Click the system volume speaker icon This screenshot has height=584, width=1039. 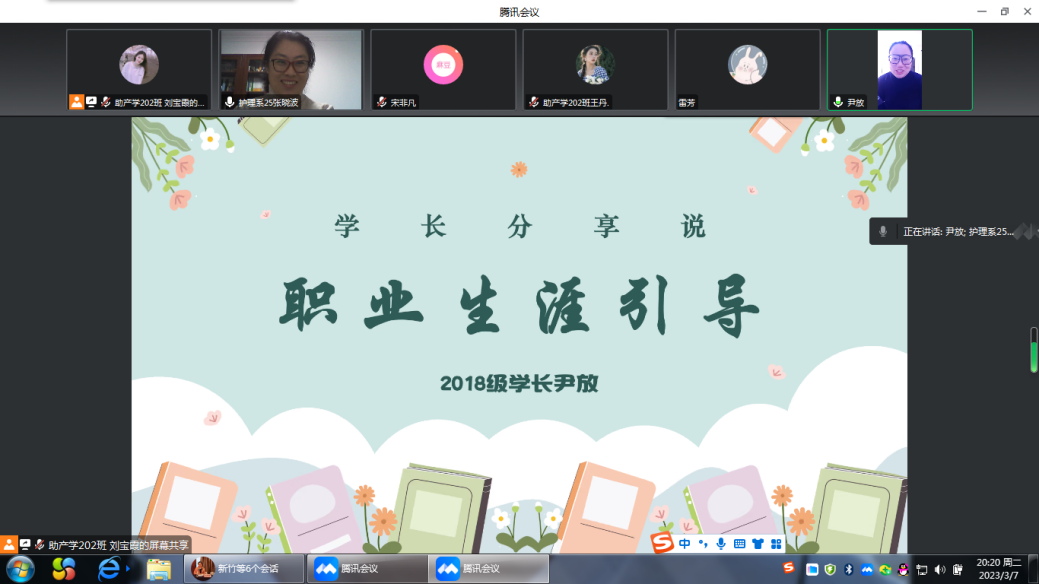coord(939,569)
